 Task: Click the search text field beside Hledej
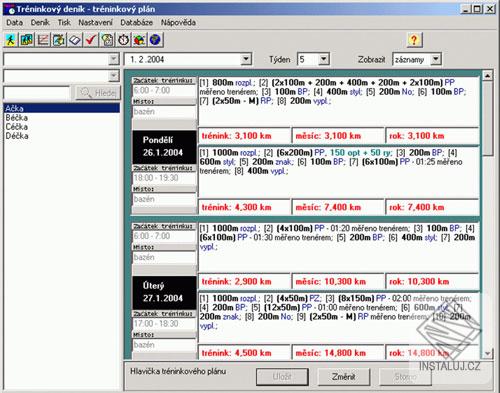pos(37,93)
